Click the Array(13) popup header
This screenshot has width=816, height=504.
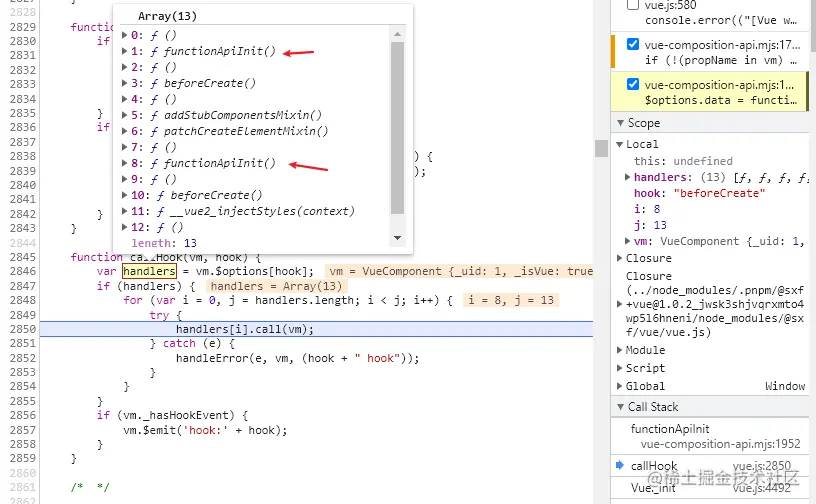[167, 16]
